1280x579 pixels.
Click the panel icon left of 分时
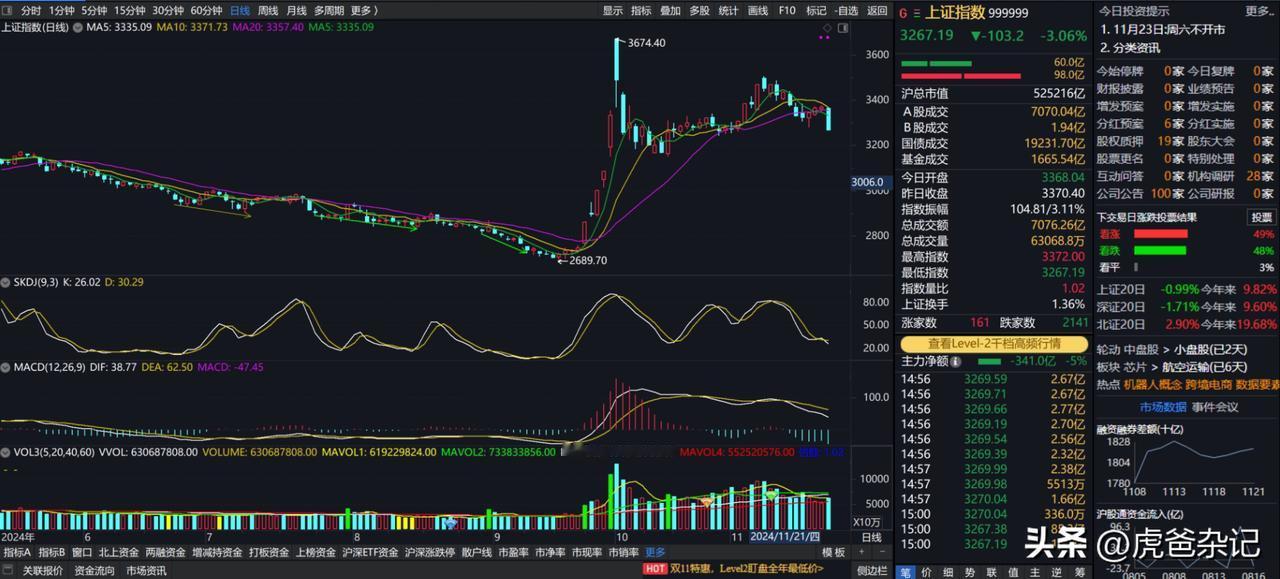pyautogui.click(x=8, y=11)
